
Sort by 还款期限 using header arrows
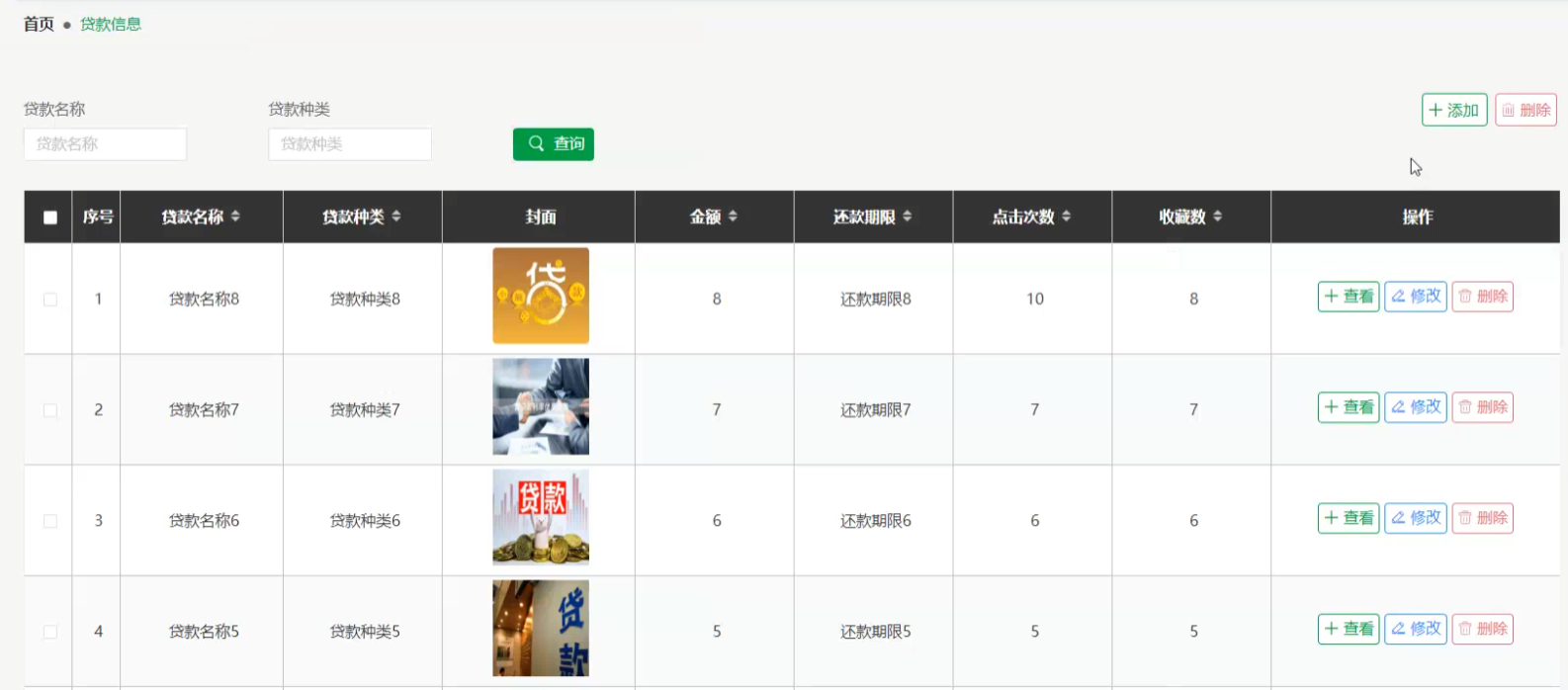click(x=908, y=216)
